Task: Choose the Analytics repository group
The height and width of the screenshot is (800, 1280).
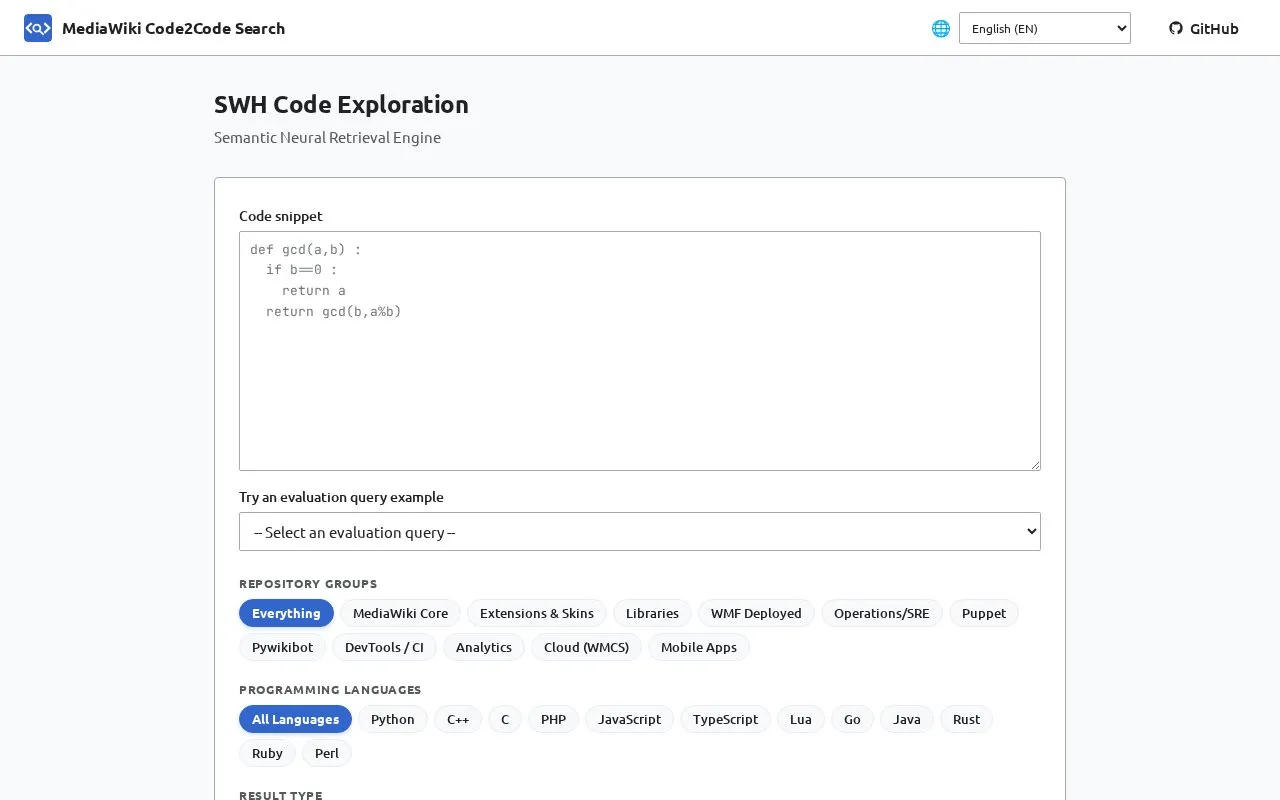Action: pos(484,647)
